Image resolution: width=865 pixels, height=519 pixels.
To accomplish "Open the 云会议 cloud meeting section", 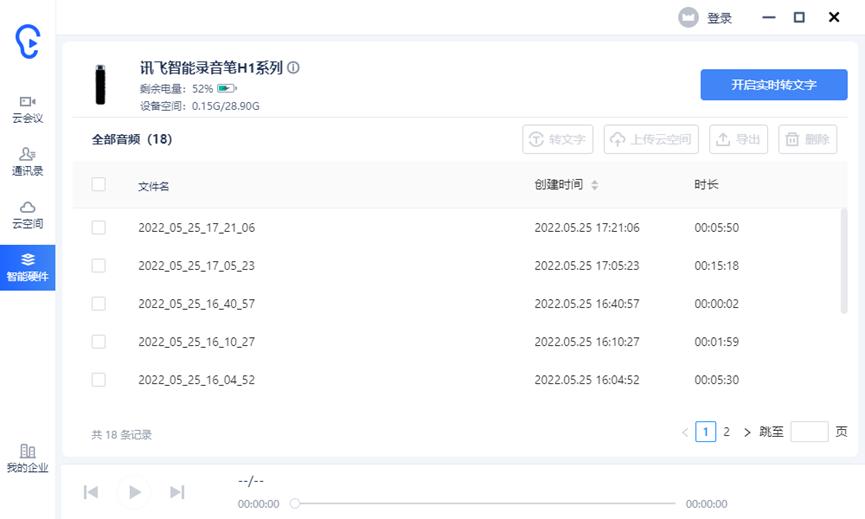I will click(27, 108).
